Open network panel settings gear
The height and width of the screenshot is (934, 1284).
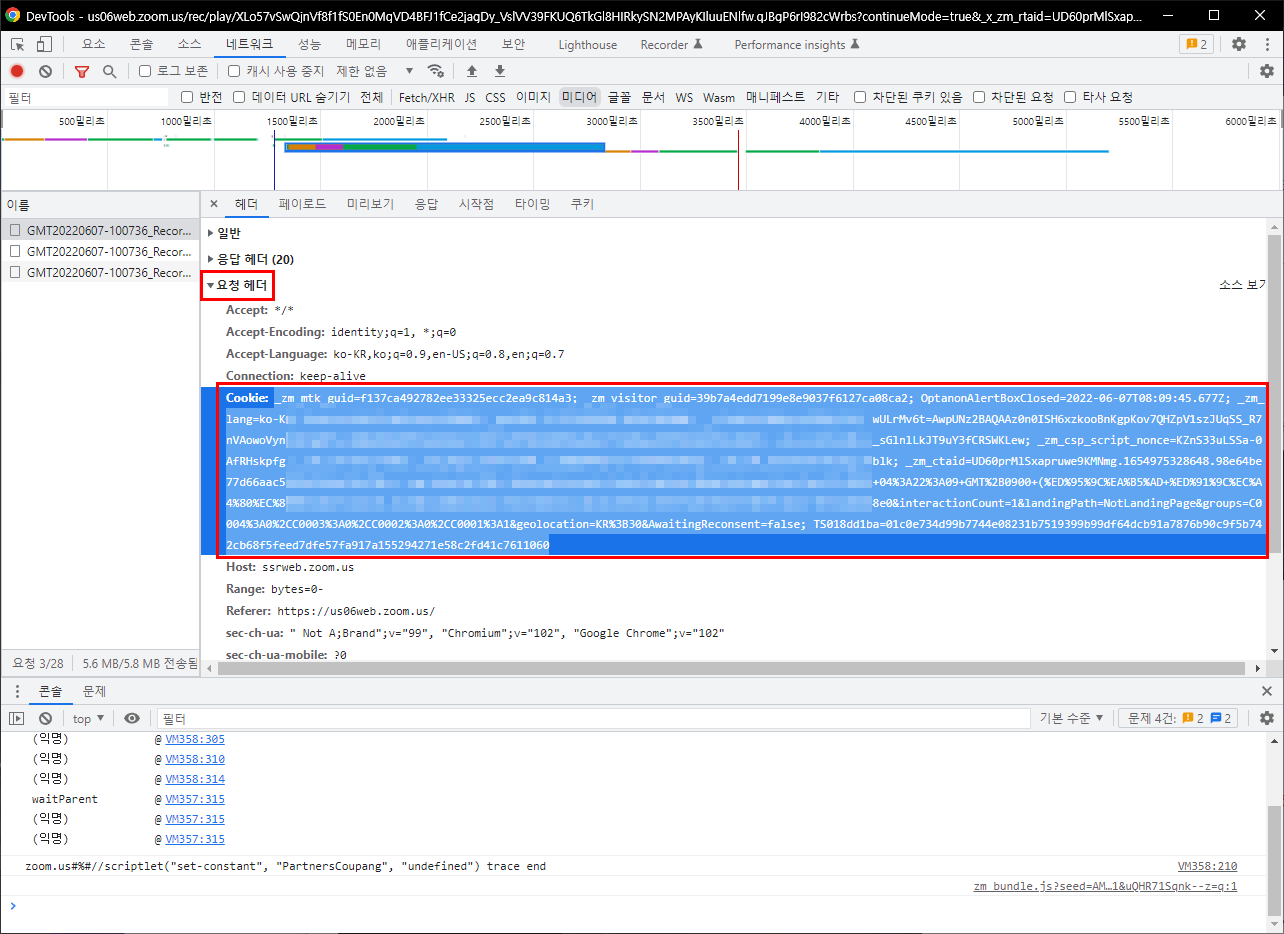click(1267, 71)
